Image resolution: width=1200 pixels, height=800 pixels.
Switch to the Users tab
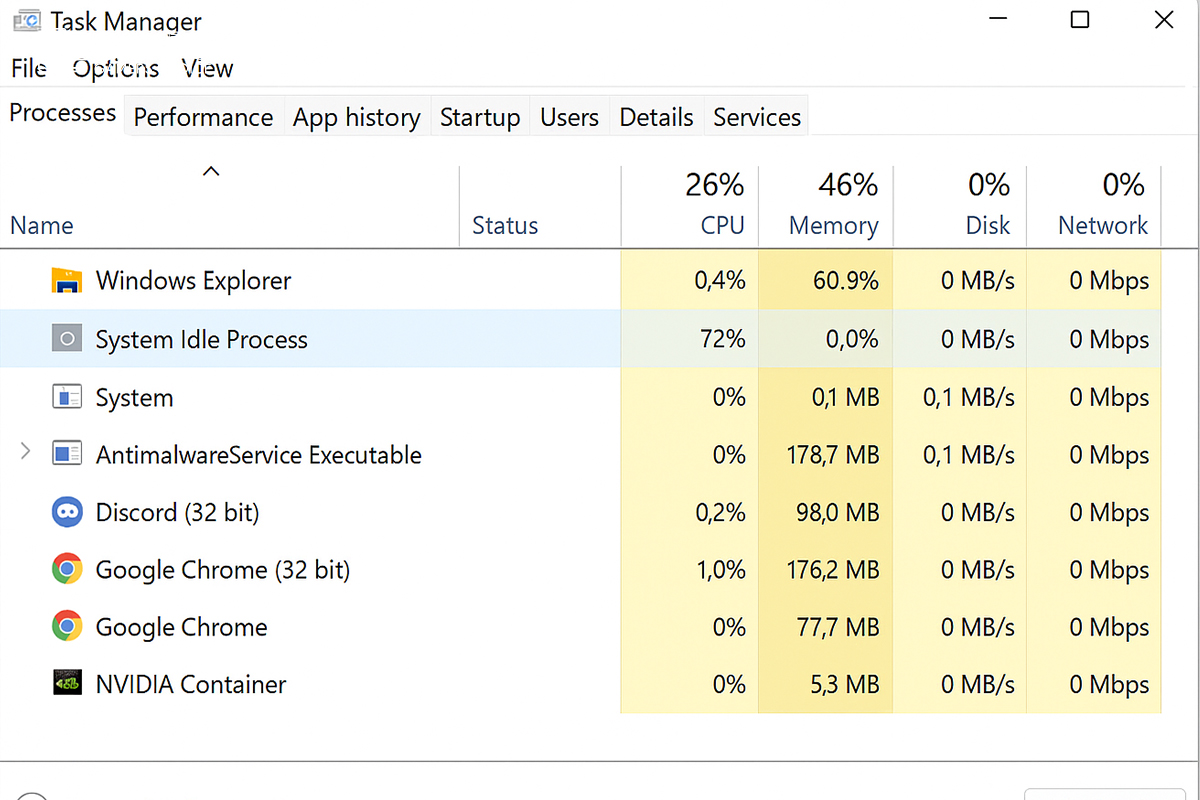point(569,117)
